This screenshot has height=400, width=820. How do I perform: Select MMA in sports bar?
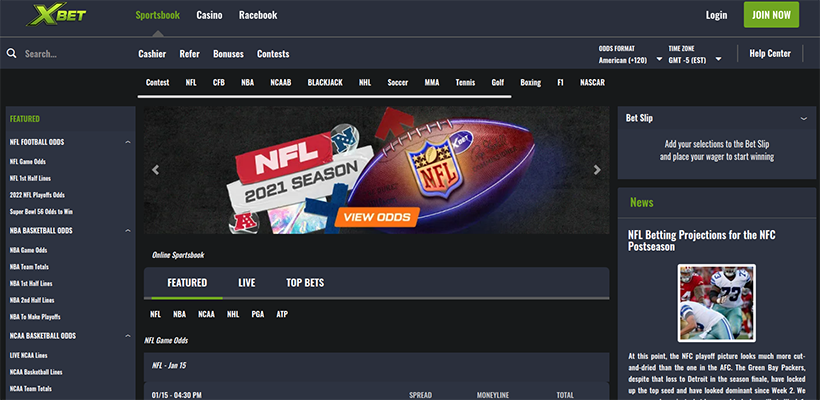[432, 83]
